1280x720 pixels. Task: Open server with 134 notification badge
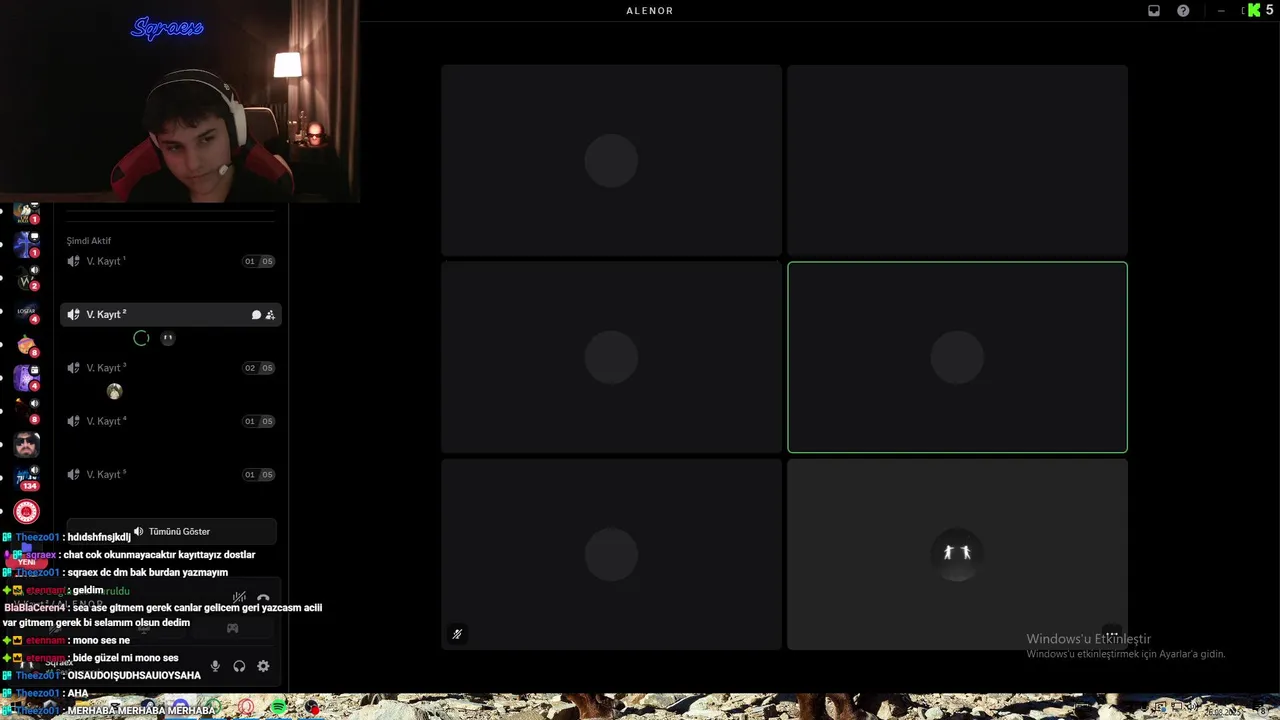point(27,477)
